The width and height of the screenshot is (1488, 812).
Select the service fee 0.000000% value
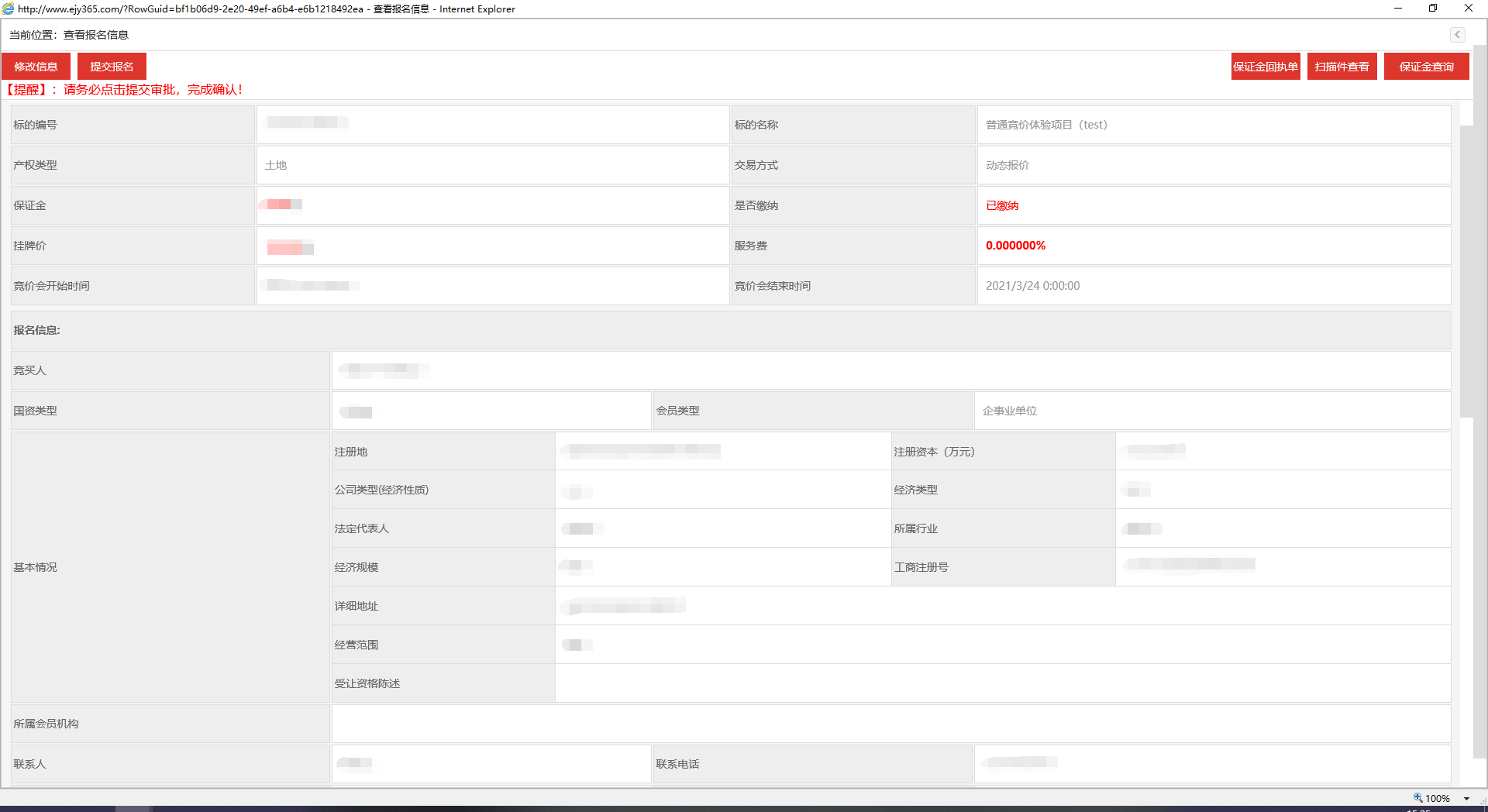[1015, 246]
